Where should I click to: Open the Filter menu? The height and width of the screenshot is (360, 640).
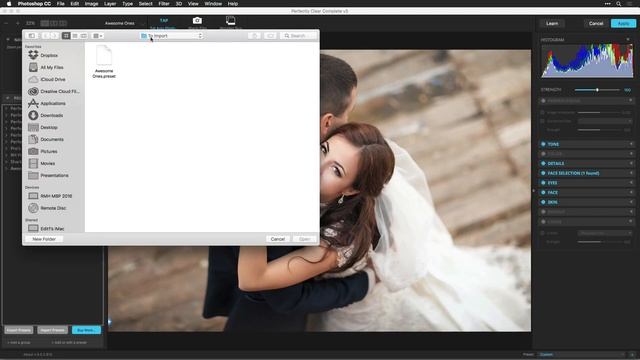pos(164,4)
